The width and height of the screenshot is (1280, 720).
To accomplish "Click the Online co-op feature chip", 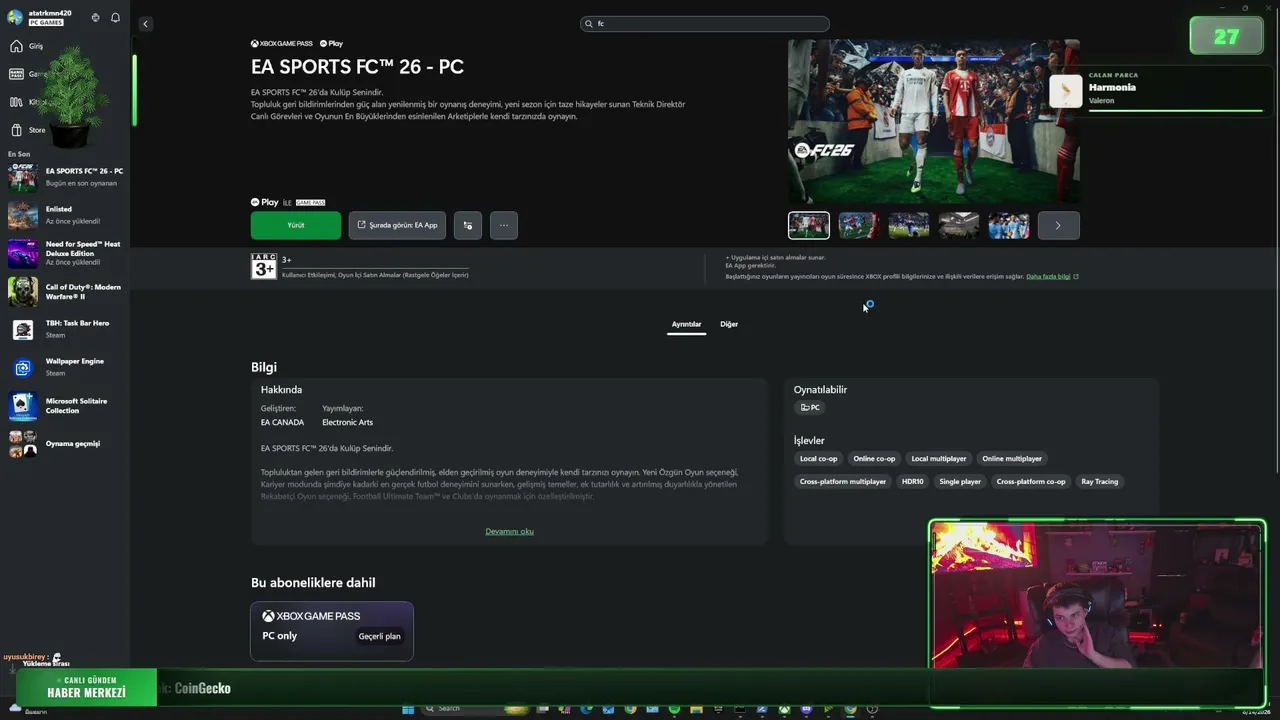I will 874,459.
